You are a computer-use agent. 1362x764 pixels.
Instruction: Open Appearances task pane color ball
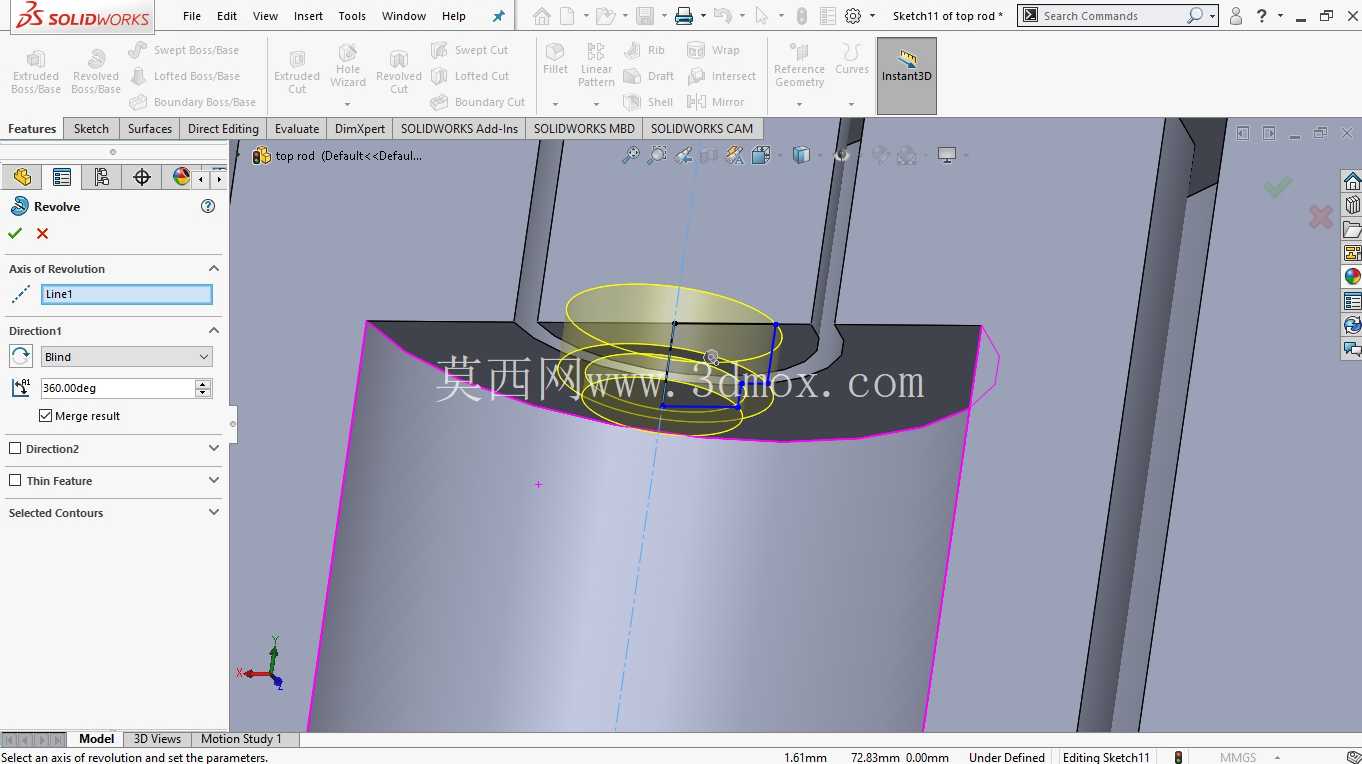tap(1352, 277)
